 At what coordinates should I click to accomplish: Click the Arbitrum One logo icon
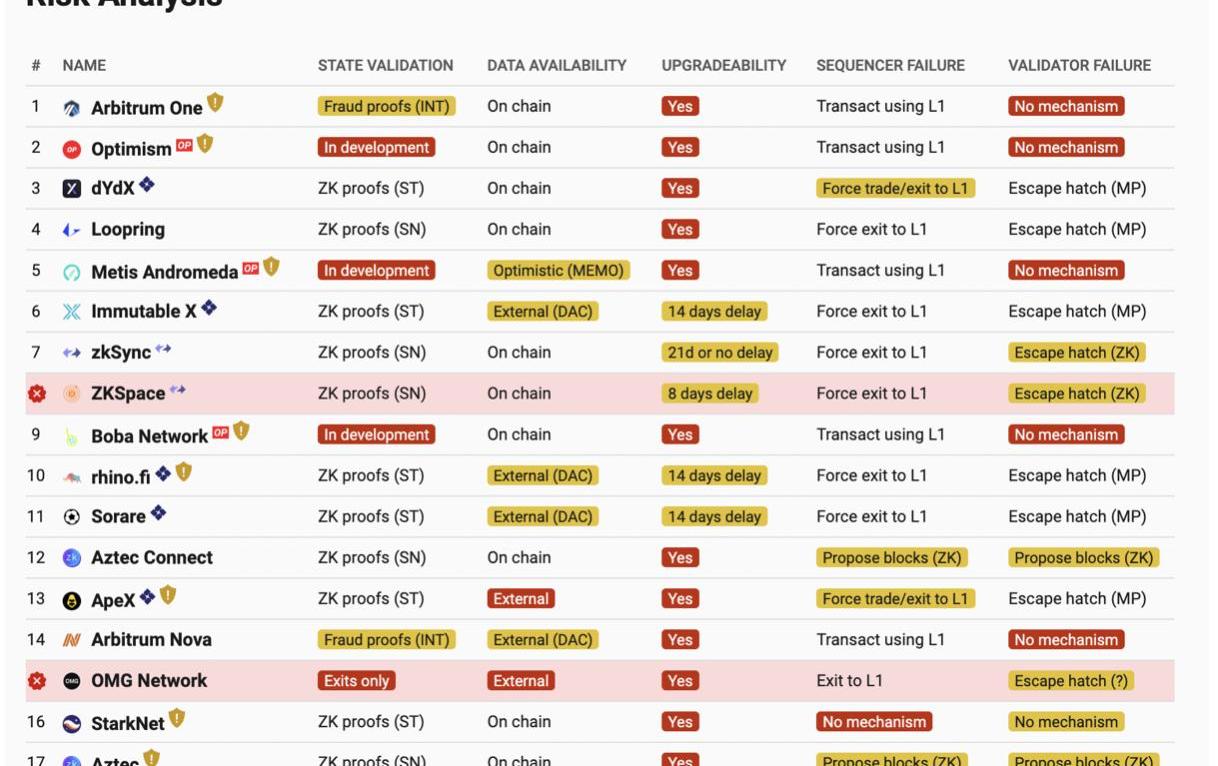tap(71, 108)
